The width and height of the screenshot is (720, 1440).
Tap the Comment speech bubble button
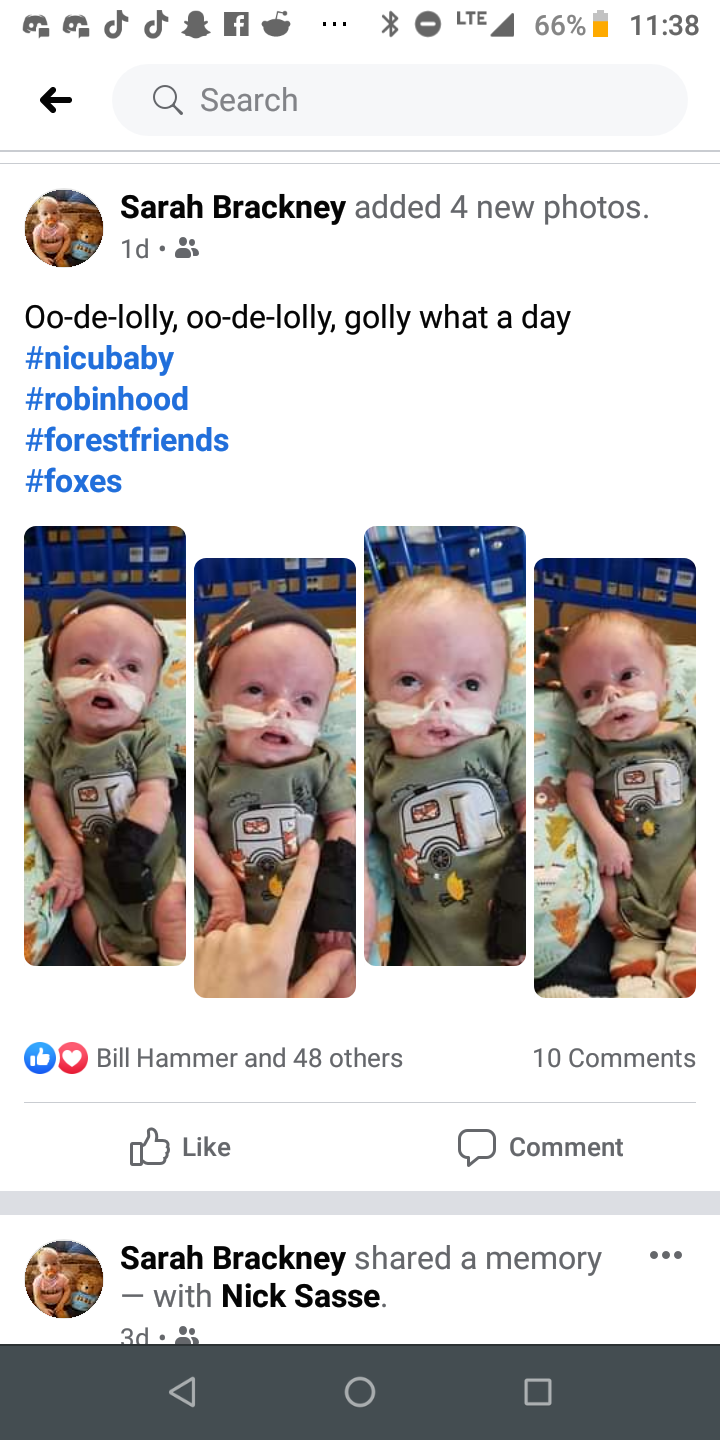point(540,1147)
